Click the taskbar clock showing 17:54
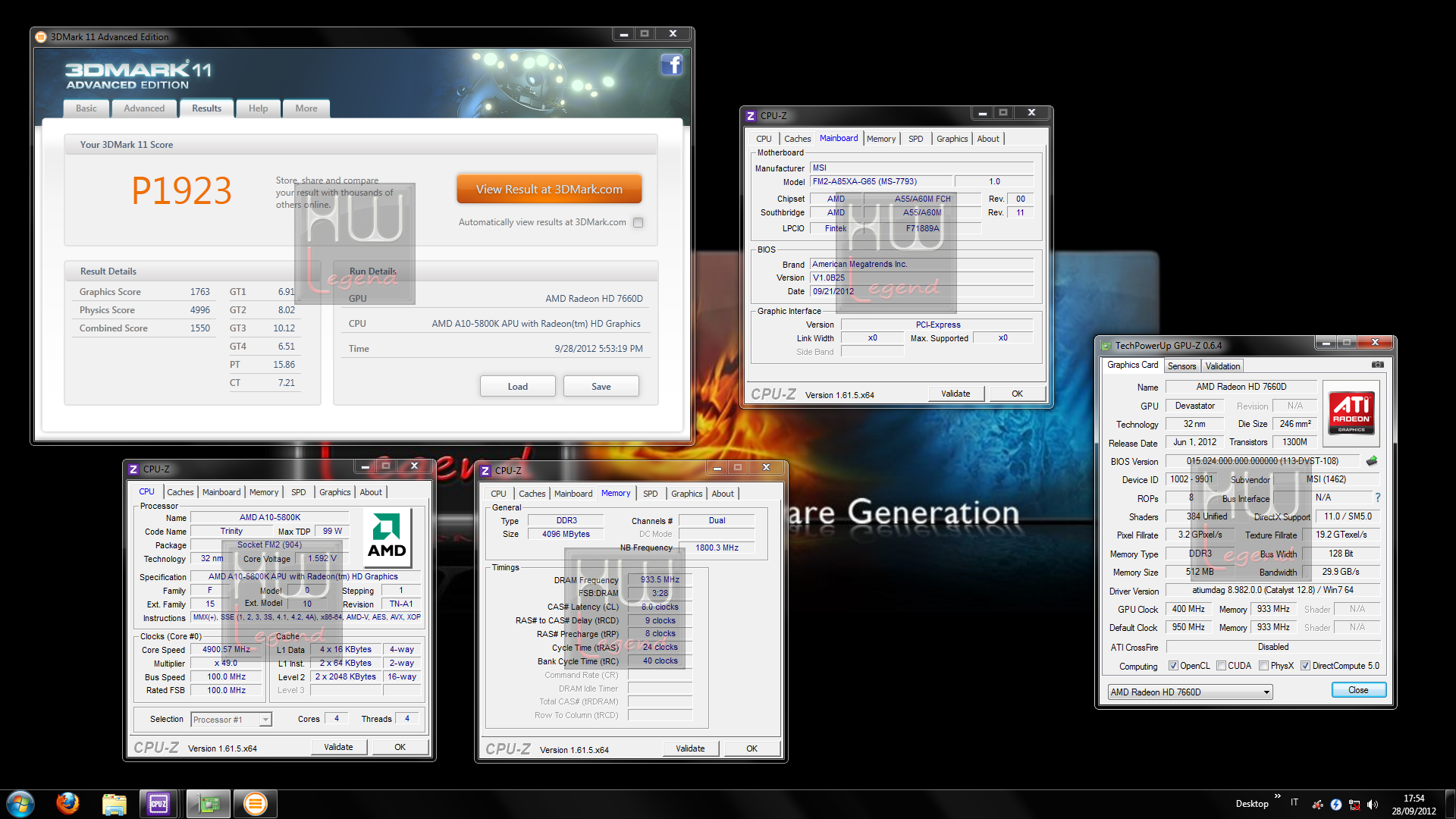The height and width of the screenshot is (819, 1456). (1414, 805)
